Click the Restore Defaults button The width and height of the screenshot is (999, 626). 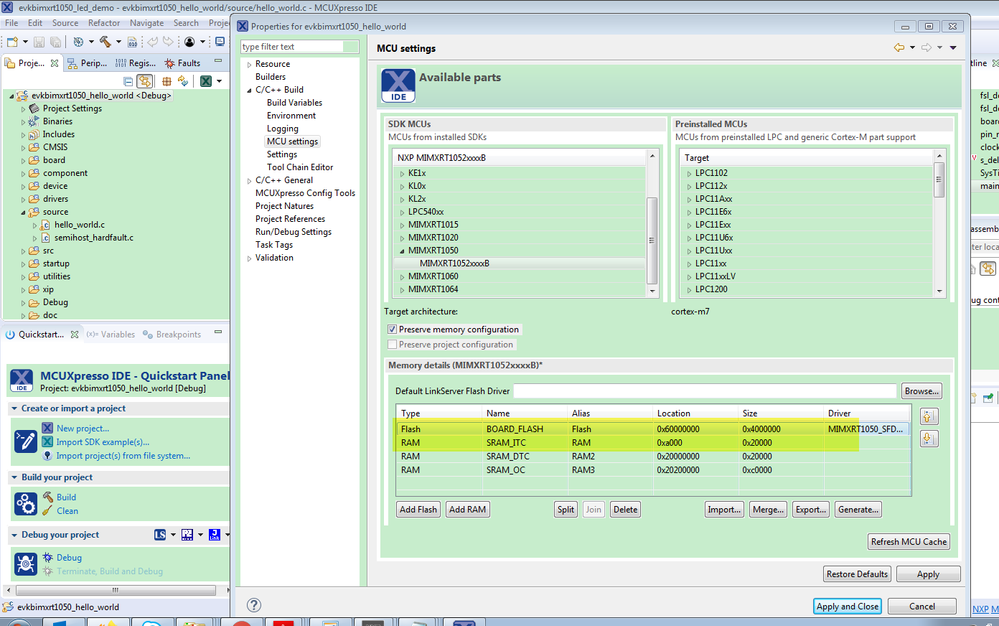(857, 574)
